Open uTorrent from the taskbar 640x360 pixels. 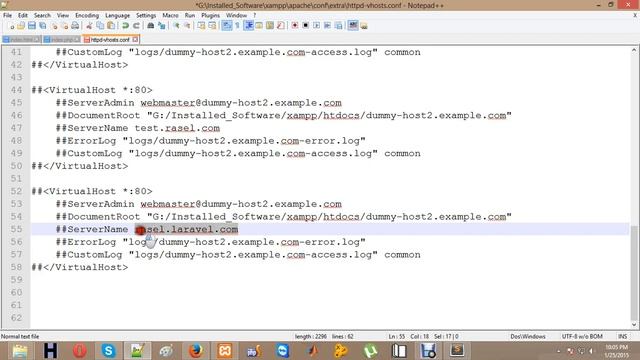(x=370, y=351)
